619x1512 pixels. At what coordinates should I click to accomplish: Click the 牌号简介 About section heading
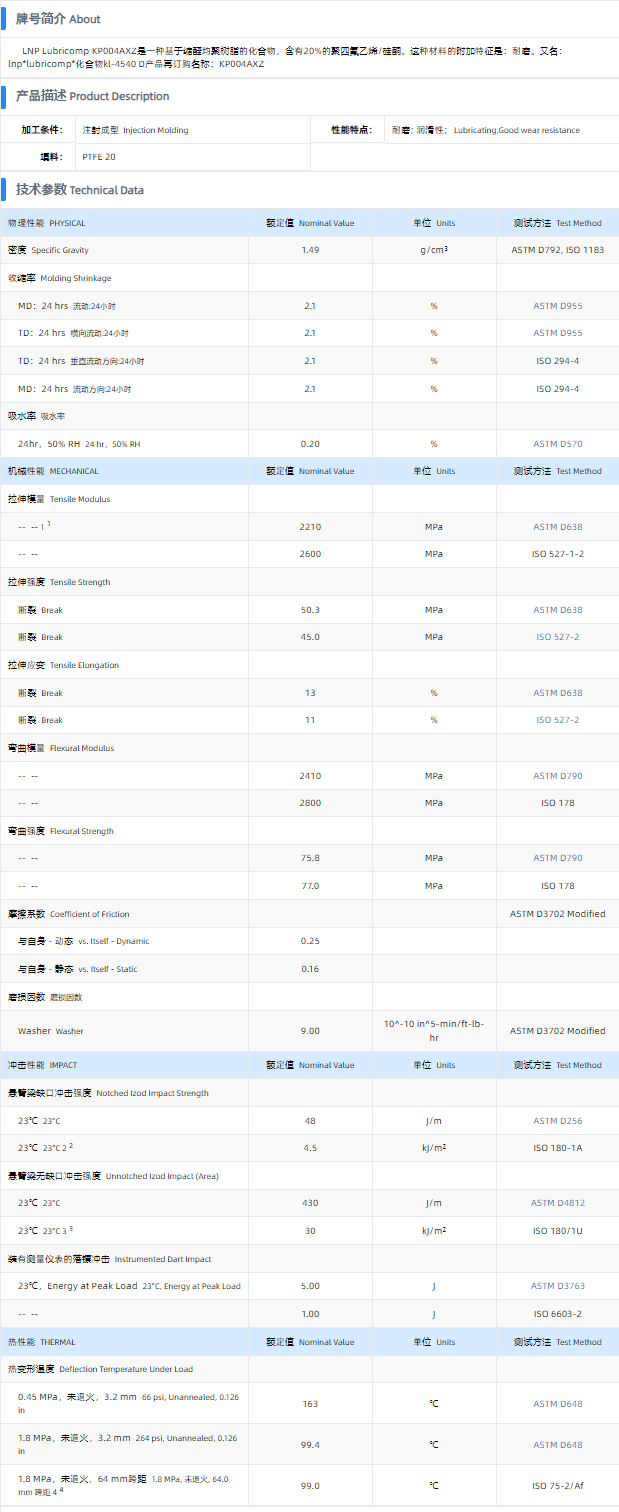tap(58, 19)
